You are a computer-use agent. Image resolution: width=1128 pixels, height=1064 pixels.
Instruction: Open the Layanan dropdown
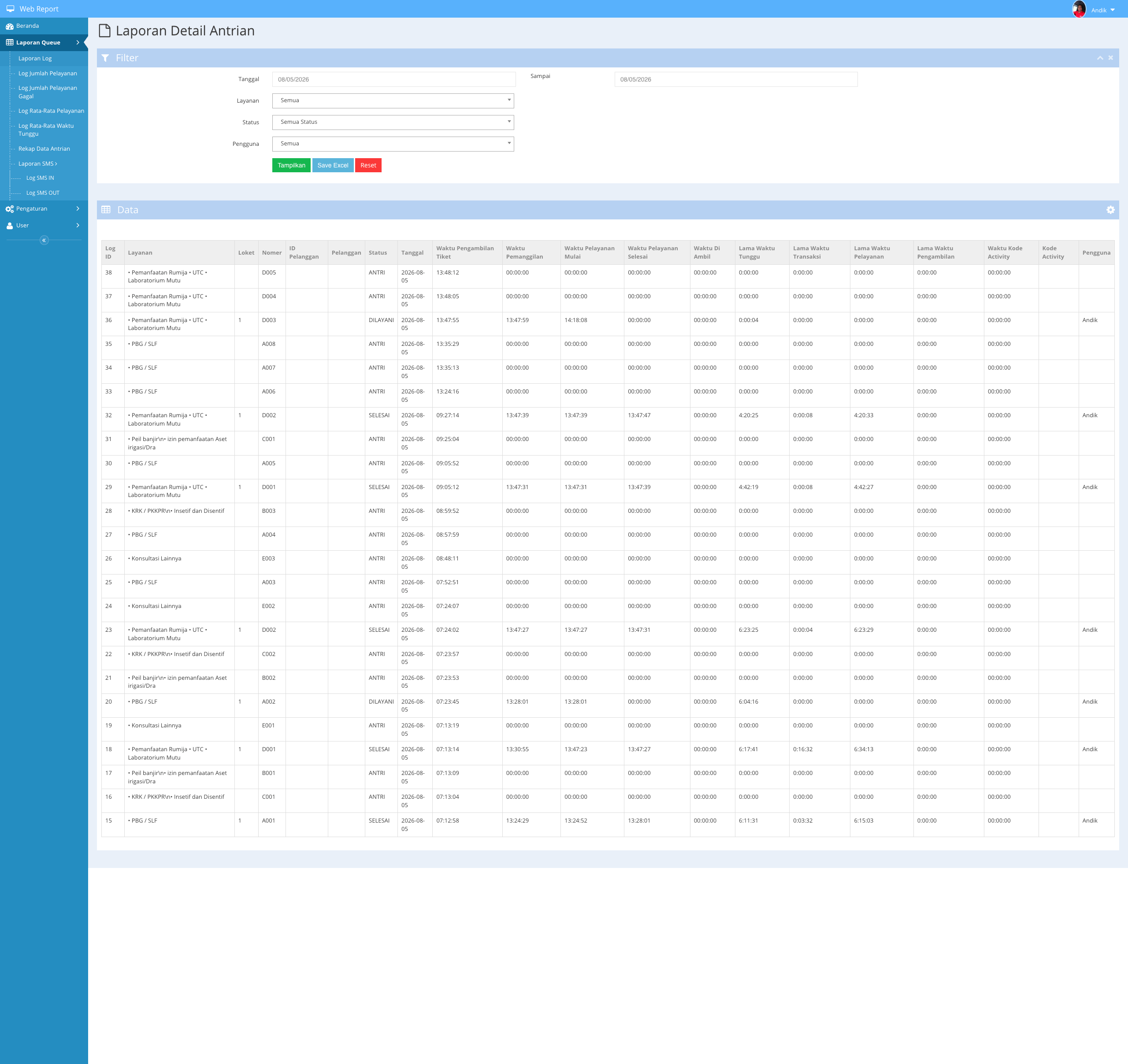point(393,100)
